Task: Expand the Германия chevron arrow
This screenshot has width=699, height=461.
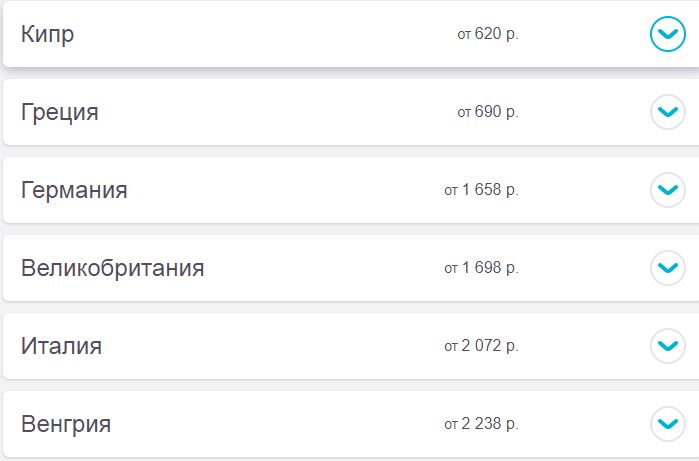Action: tap(667, 189)
